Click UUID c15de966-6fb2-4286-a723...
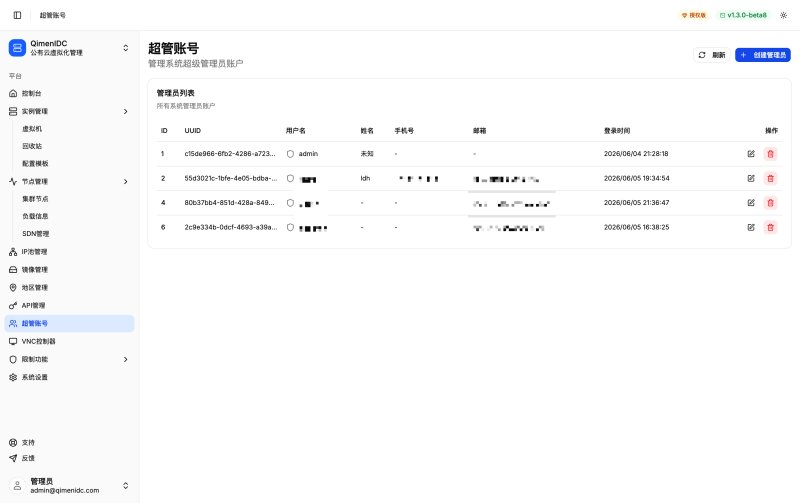 pos(230,154)
